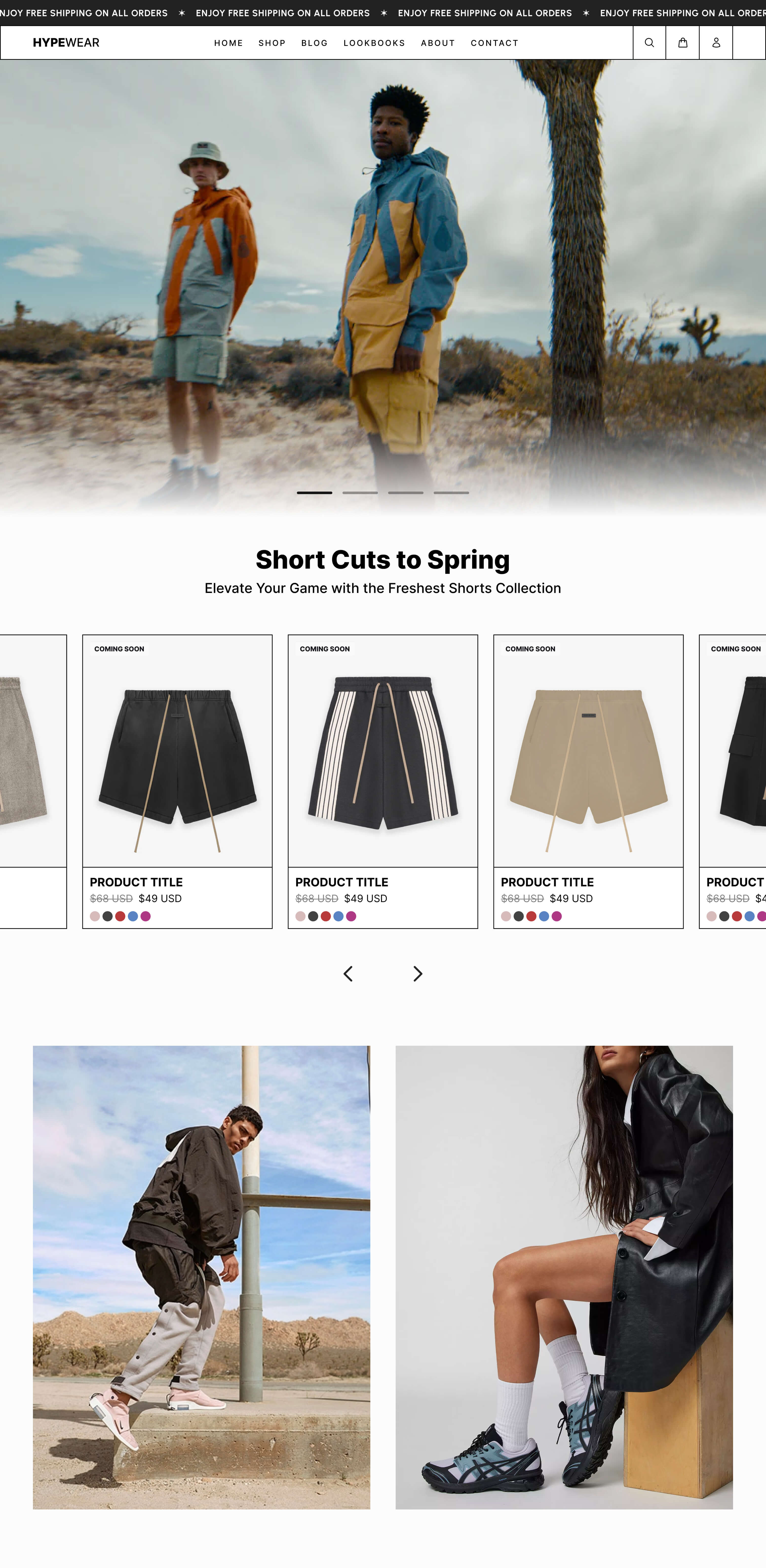The width and height of the screenshot is (766, 1568).
Task: Select third hero slide indicator
Action: pyautogui.click(x=406, y=492)
